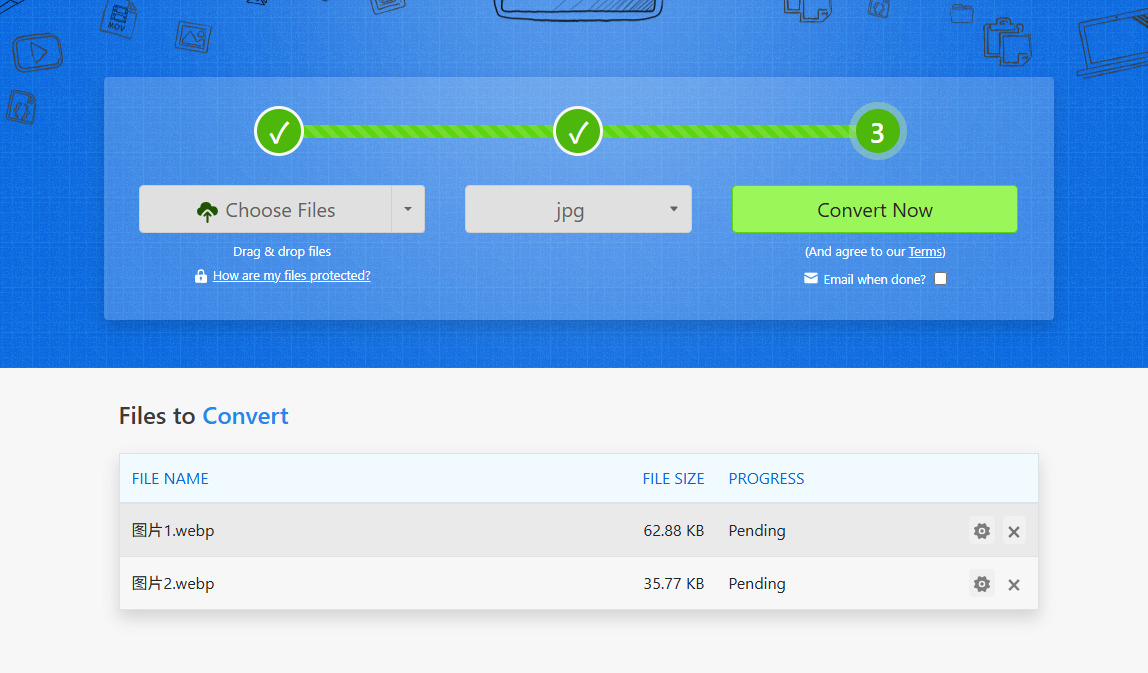1148x673 pixels.
Task: Open settings for 图片1.webp
Action: click(981, 531)
